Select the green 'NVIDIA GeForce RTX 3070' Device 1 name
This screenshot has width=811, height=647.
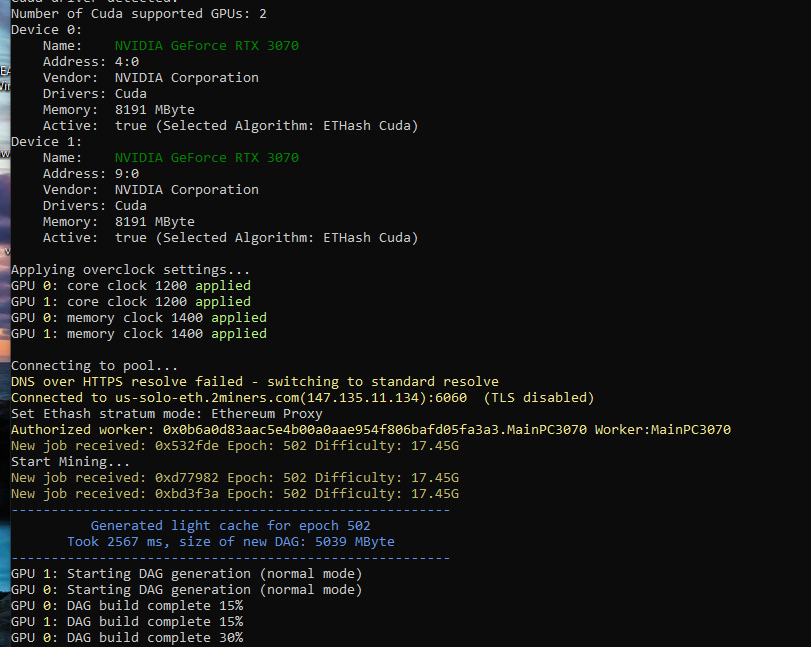pyautogui.click(x=205, y=157)
